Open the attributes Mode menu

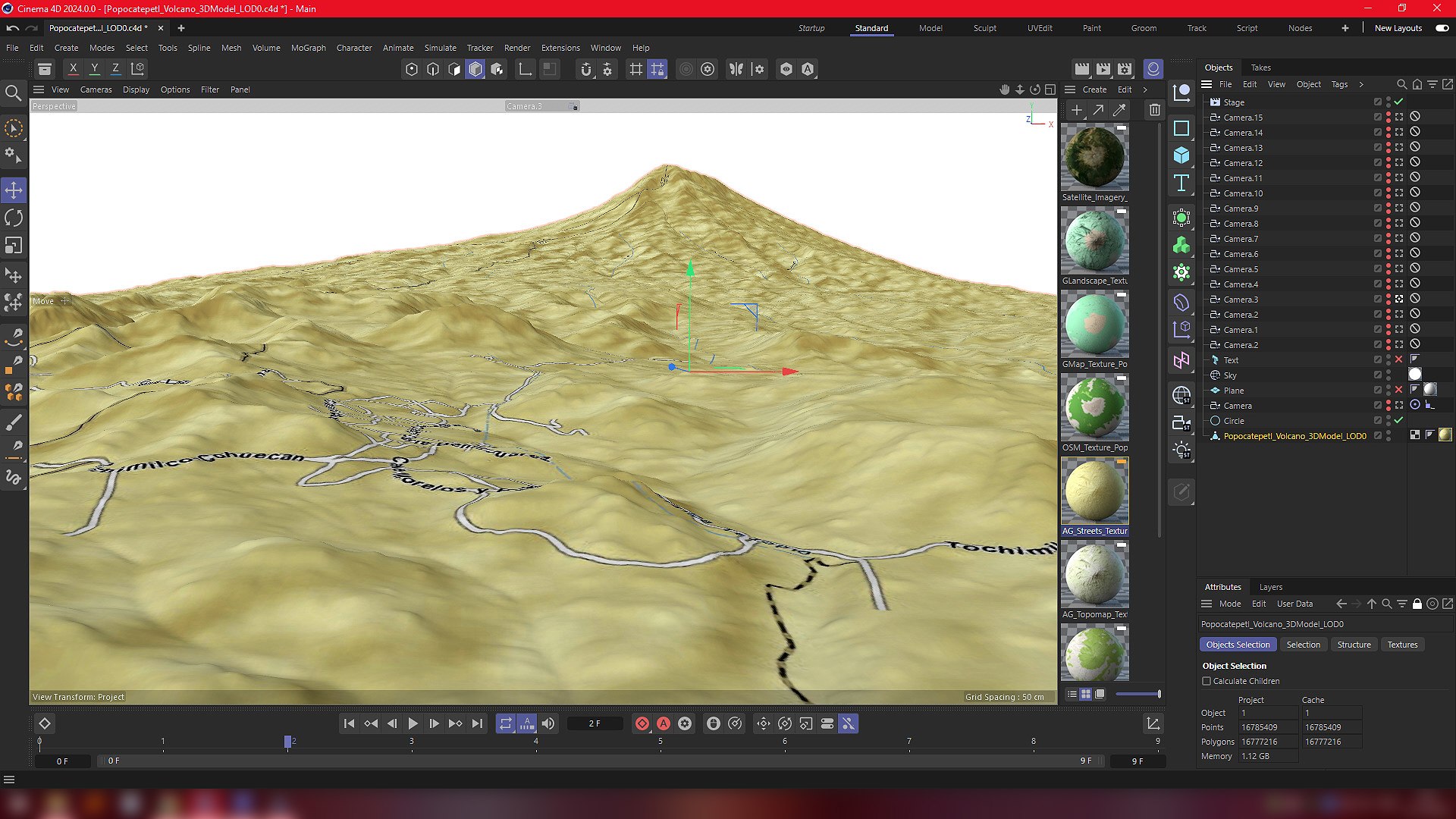click(x=1230, y=604)
